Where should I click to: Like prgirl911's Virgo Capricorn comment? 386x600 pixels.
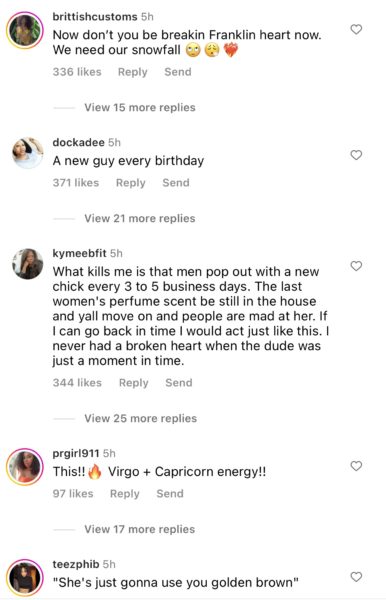[356, 466]
